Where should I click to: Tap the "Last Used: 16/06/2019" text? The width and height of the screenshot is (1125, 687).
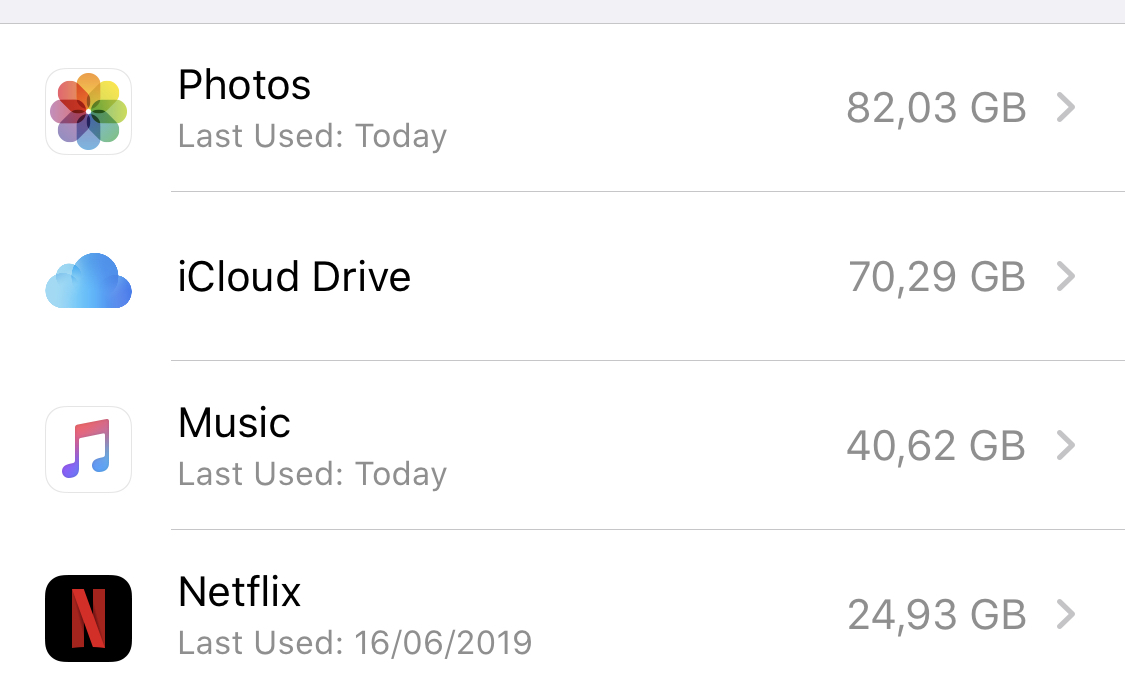pos(354,643)
